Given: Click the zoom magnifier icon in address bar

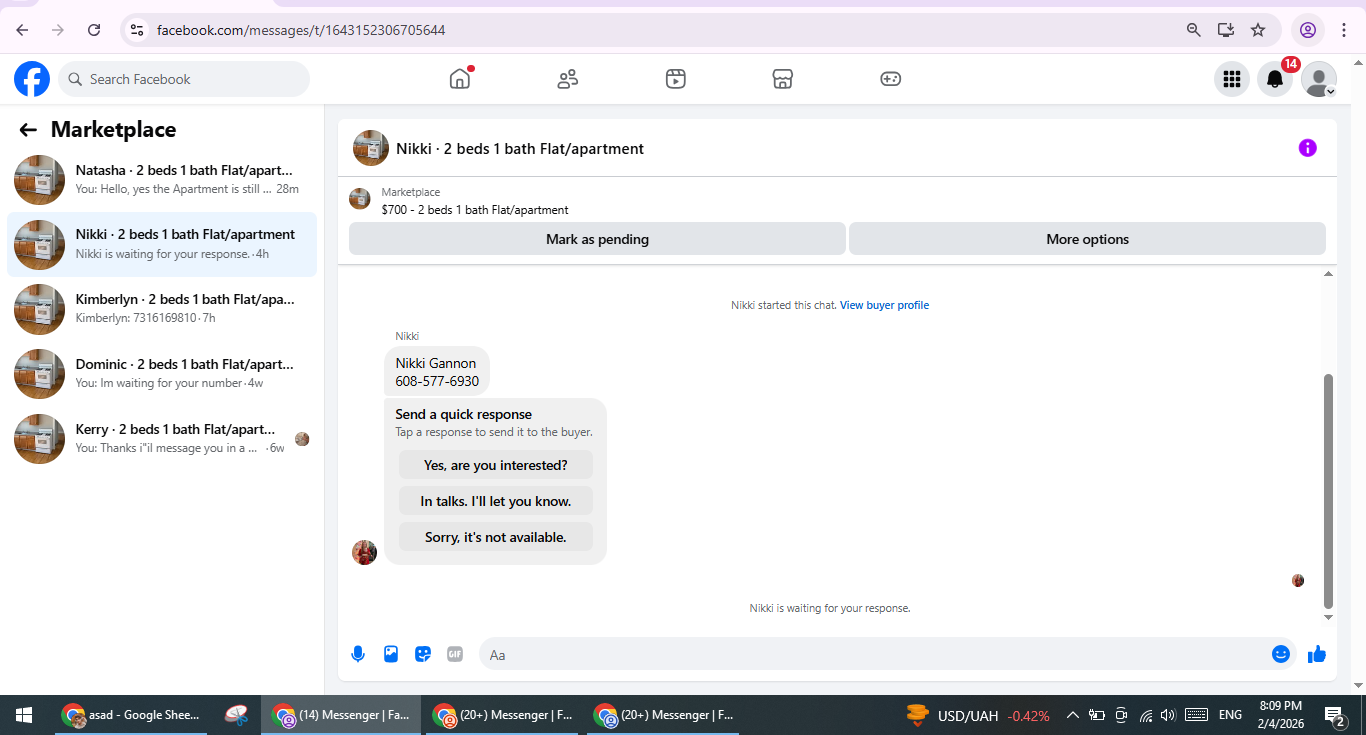Looking at the screenshot, I should click(x=1193, y=30).
